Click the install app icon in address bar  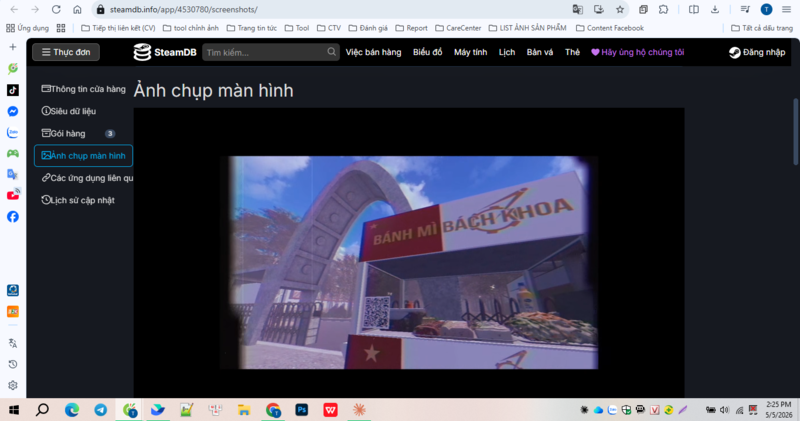tap(599, 9)
